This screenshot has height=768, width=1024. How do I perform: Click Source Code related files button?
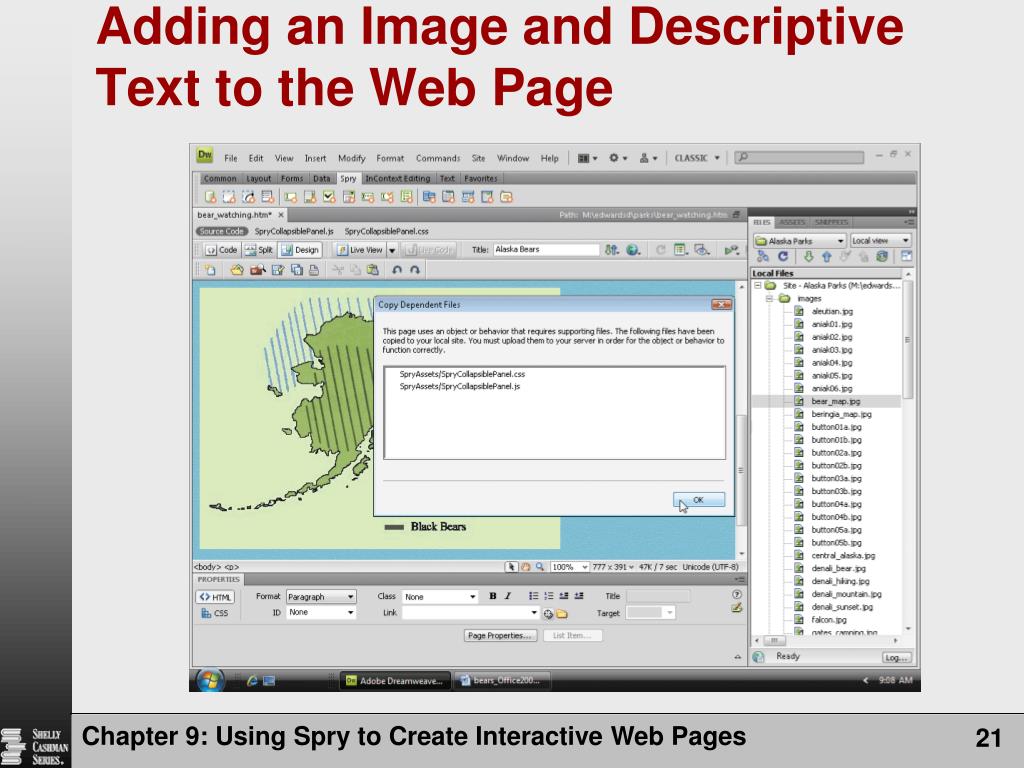(x=221, y=231)
